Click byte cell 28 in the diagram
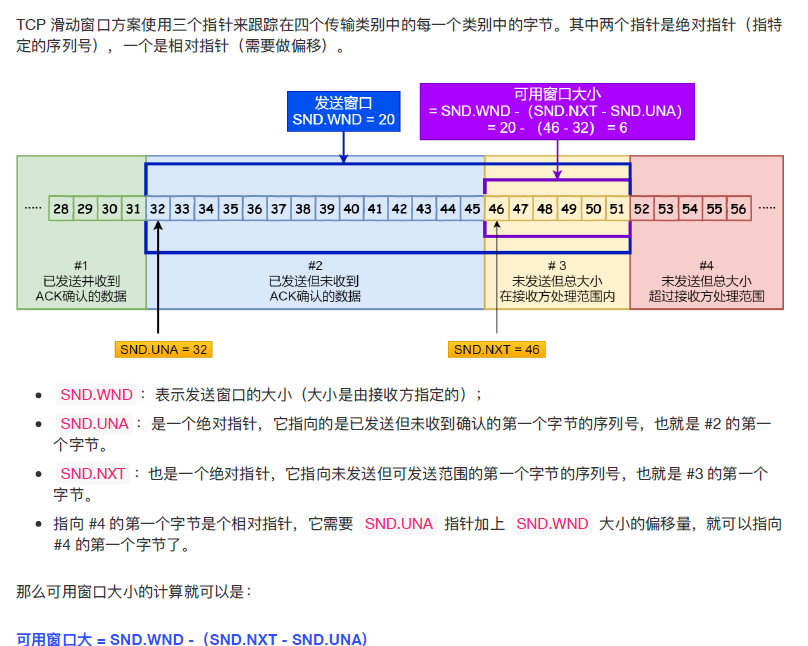Viewport: 808px width, 646px height. [x=61, y=209]
